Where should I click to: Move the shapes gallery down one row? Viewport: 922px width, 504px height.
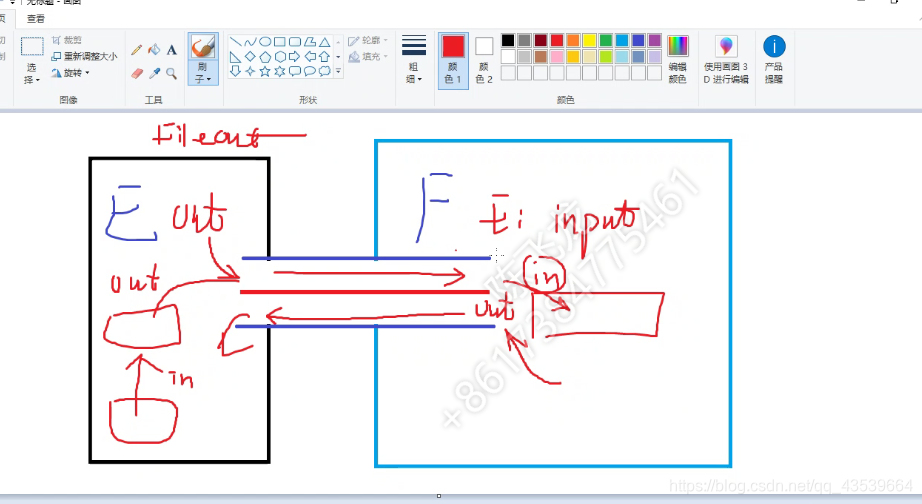click(338, 56)
